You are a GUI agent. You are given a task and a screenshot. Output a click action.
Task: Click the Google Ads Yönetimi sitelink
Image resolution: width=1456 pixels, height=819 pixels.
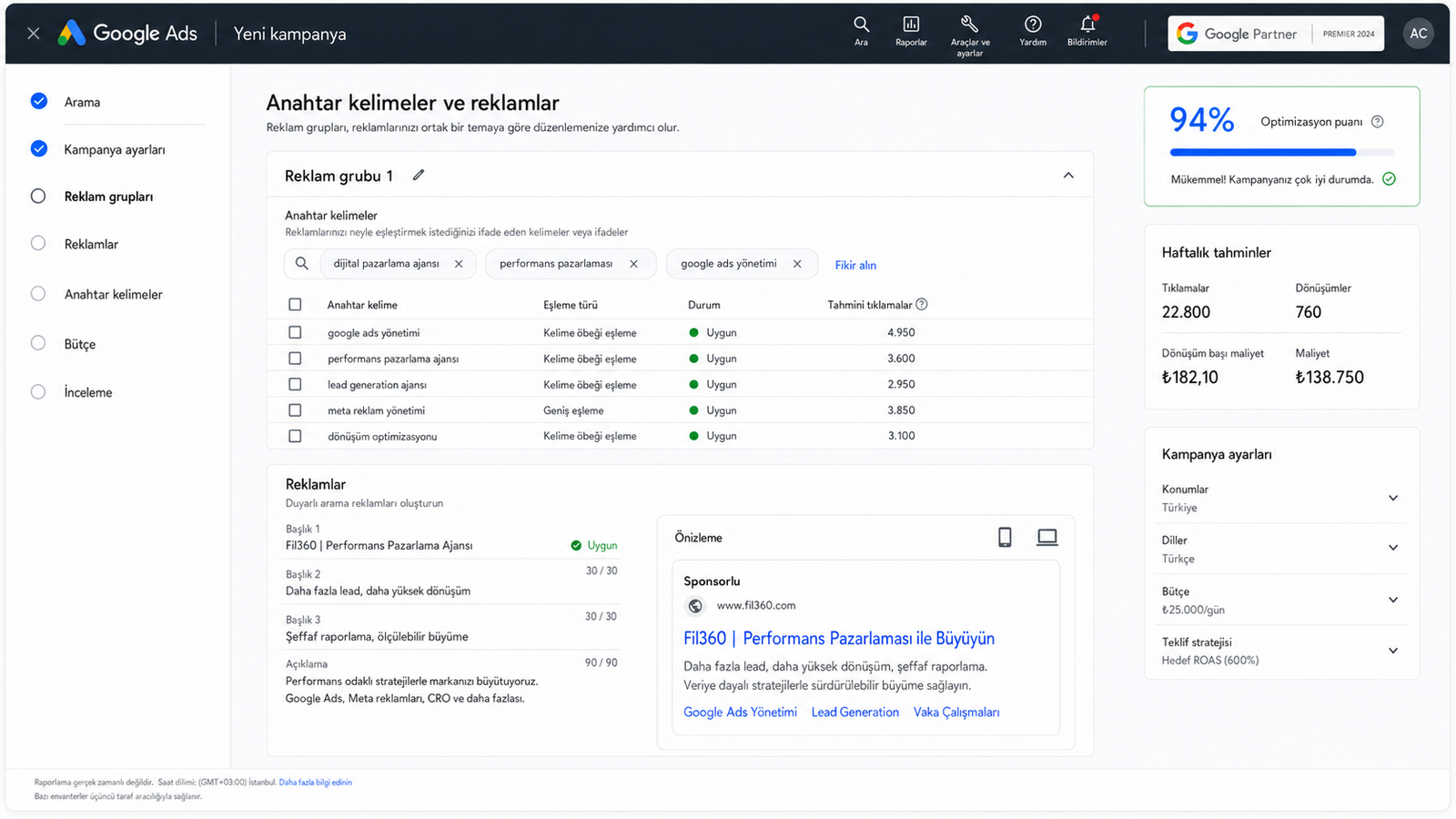tap(740, 713)
